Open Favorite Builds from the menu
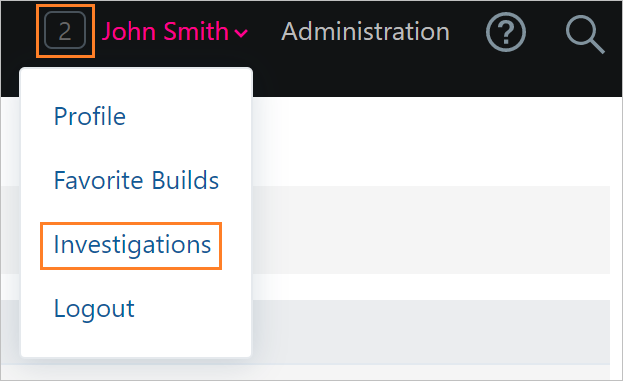This screenshot has width=623, height=381. coord(136,180)
